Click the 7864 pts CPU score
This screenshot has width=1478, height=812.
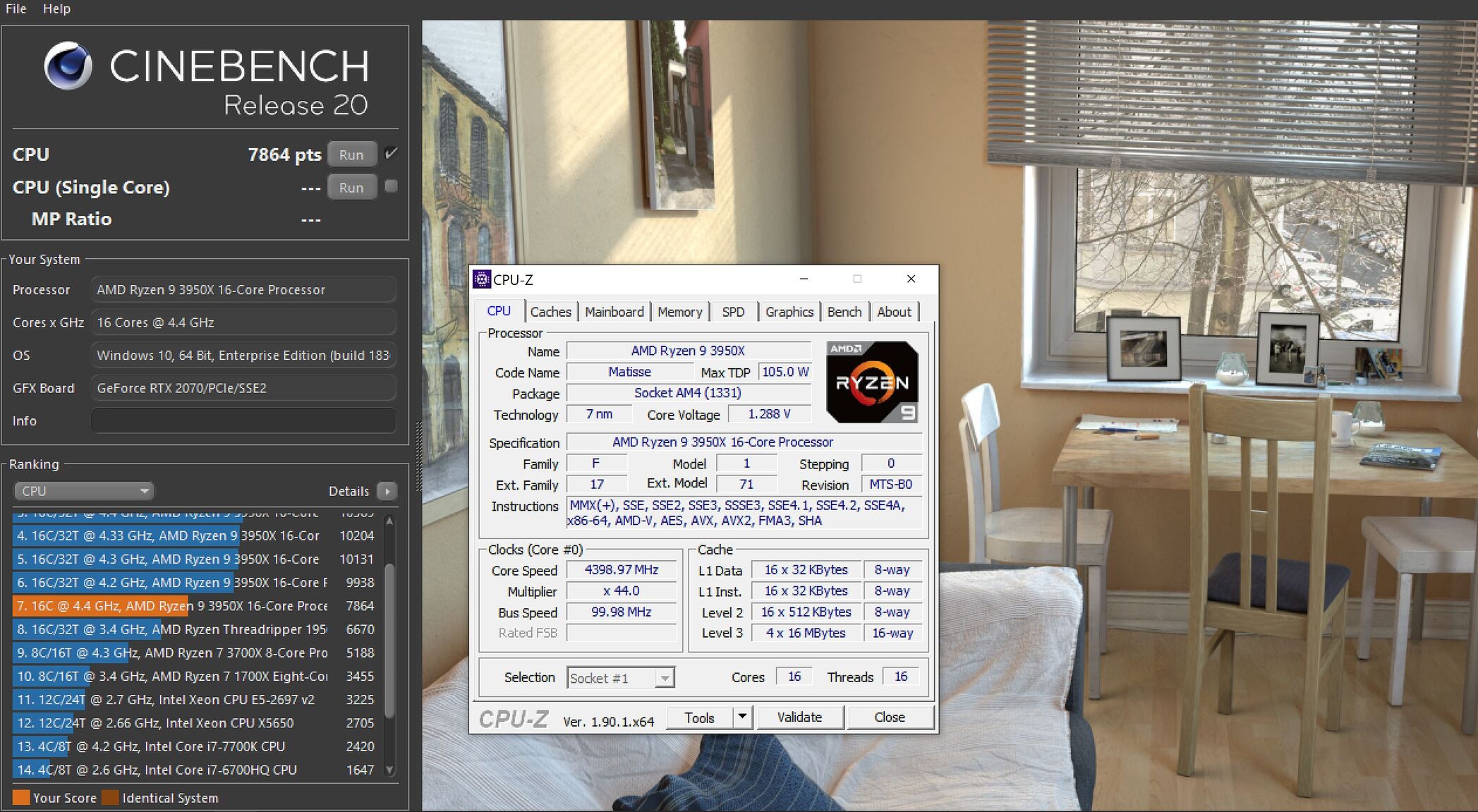[x=284, y=154]
